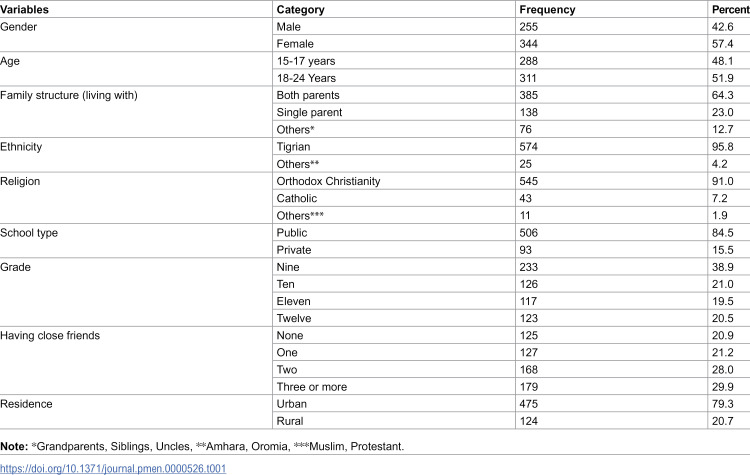Screen dimensions: 750x475
Task: Click the Rural residence category cell
Action: tap(290, 421)
